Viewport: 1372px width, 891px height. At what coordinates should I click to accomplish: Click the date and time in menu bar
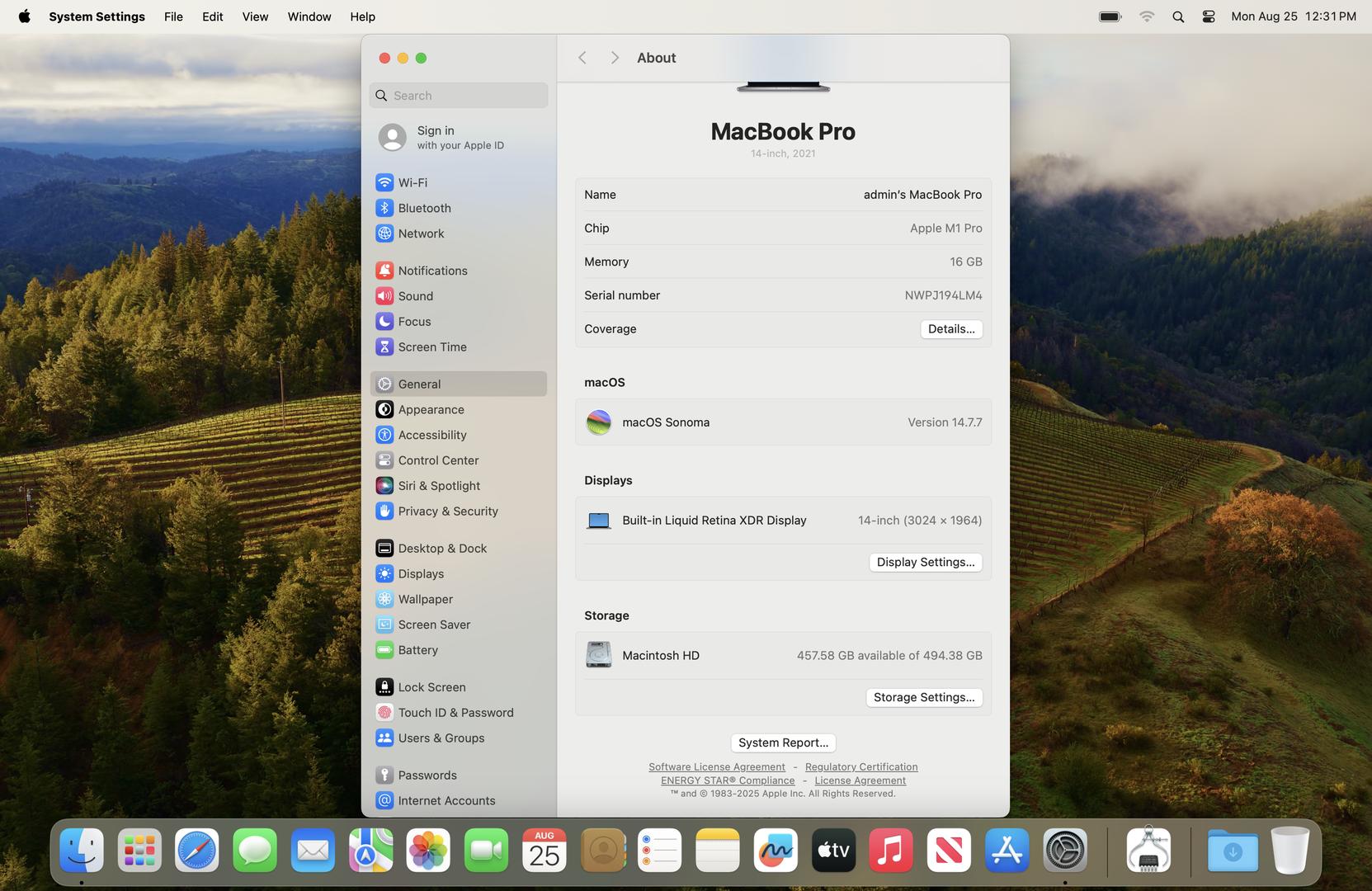pos(1294,16)
